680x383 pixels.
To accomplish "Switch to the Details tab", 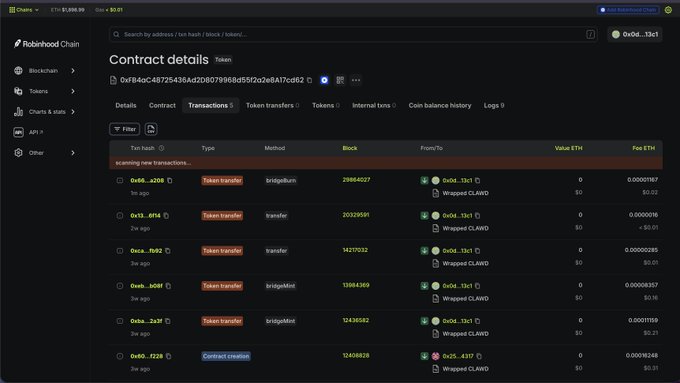I will pyautogui.click(x=126, y=105).
